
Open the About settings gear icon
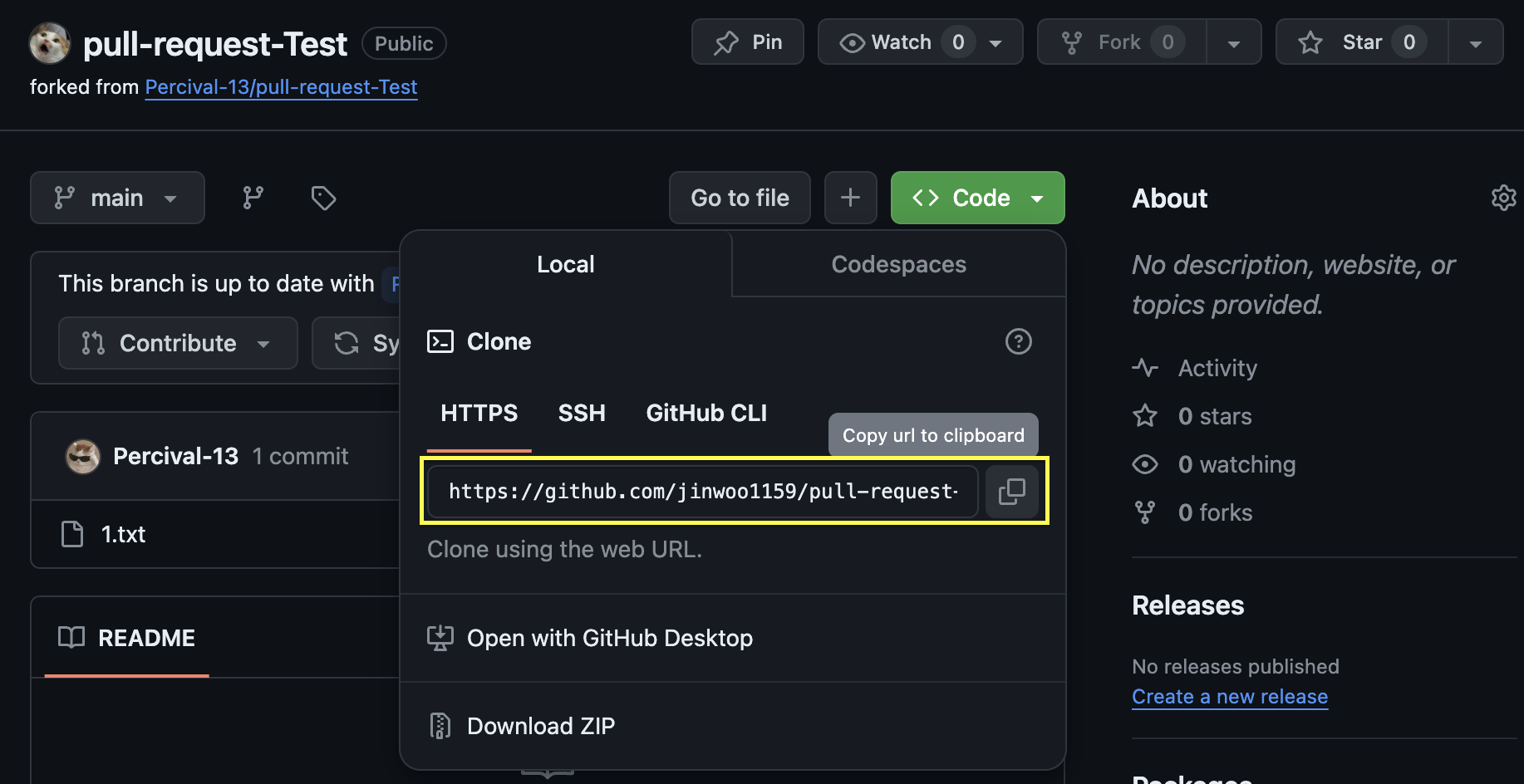[1503, 198]
